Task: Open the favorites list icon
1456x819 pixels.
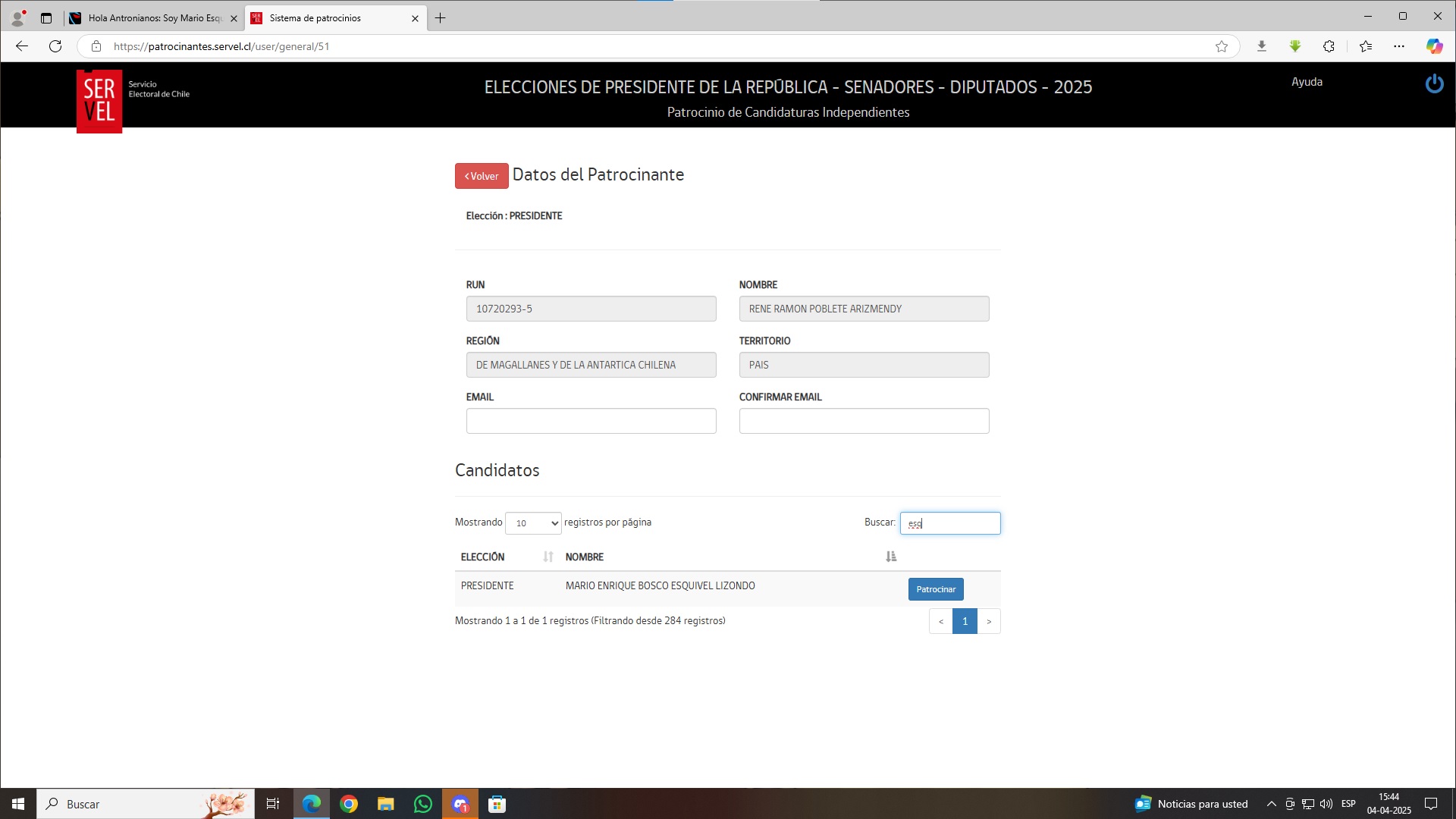Action: click(1366, 46)
